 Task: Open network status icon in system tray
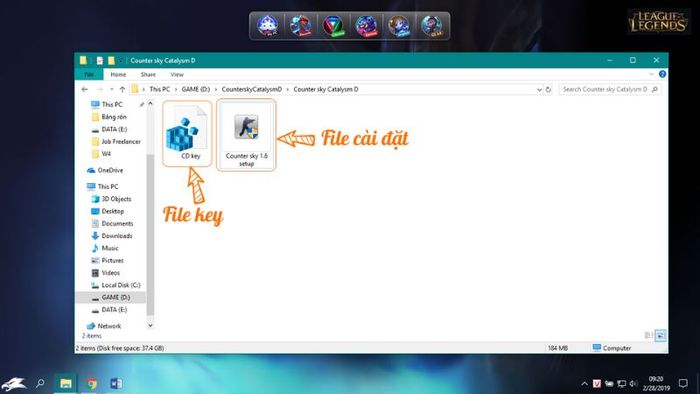(621, 383)
